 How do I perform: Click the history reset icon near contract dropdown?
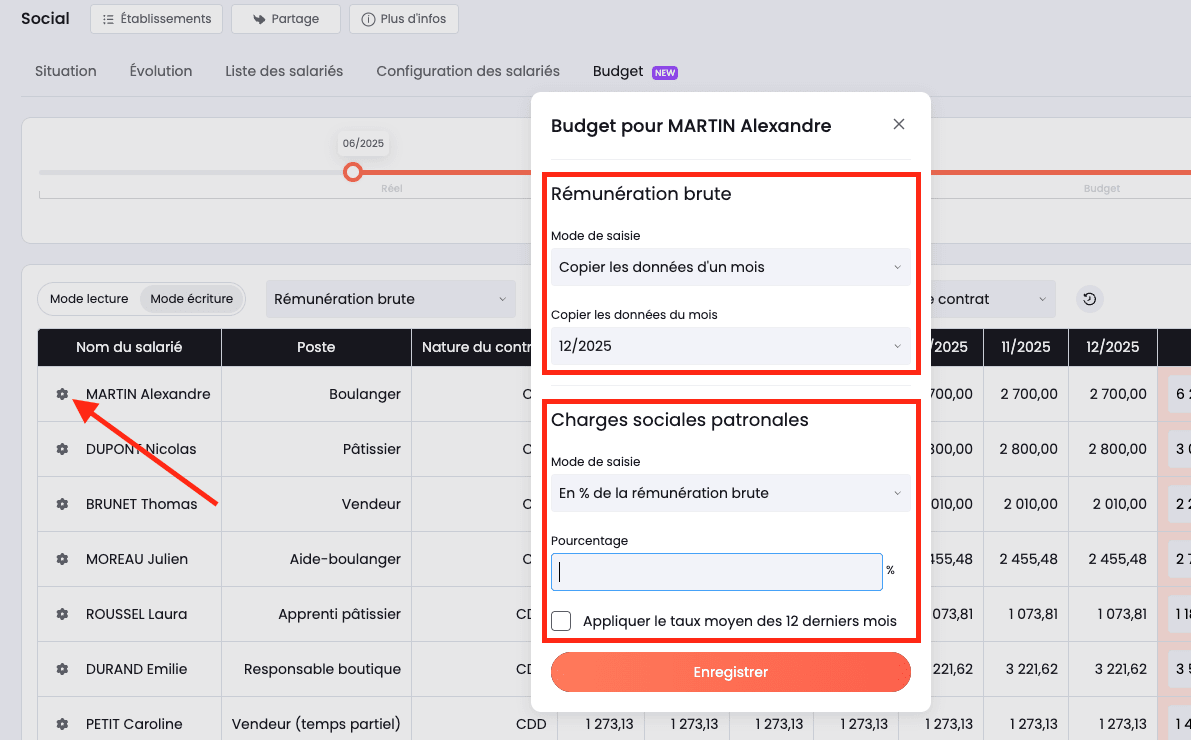tap(1089, 298)
